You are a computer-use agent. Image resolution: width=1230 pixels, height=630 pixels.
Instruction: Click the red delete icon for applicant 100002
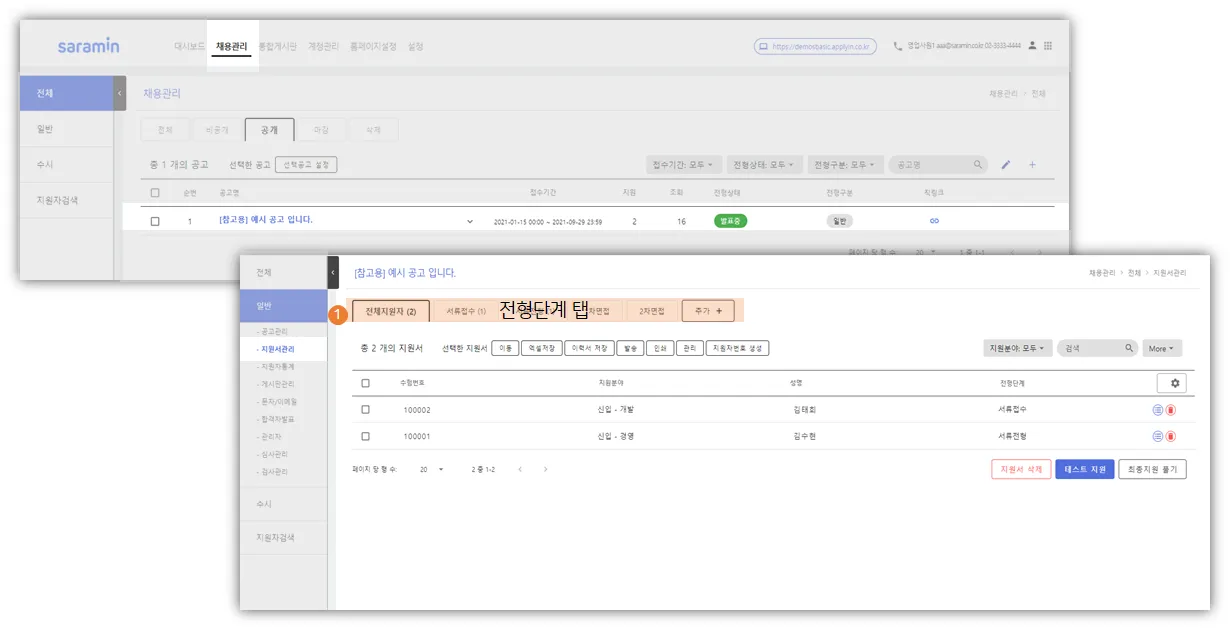(x=1171, y=410)
